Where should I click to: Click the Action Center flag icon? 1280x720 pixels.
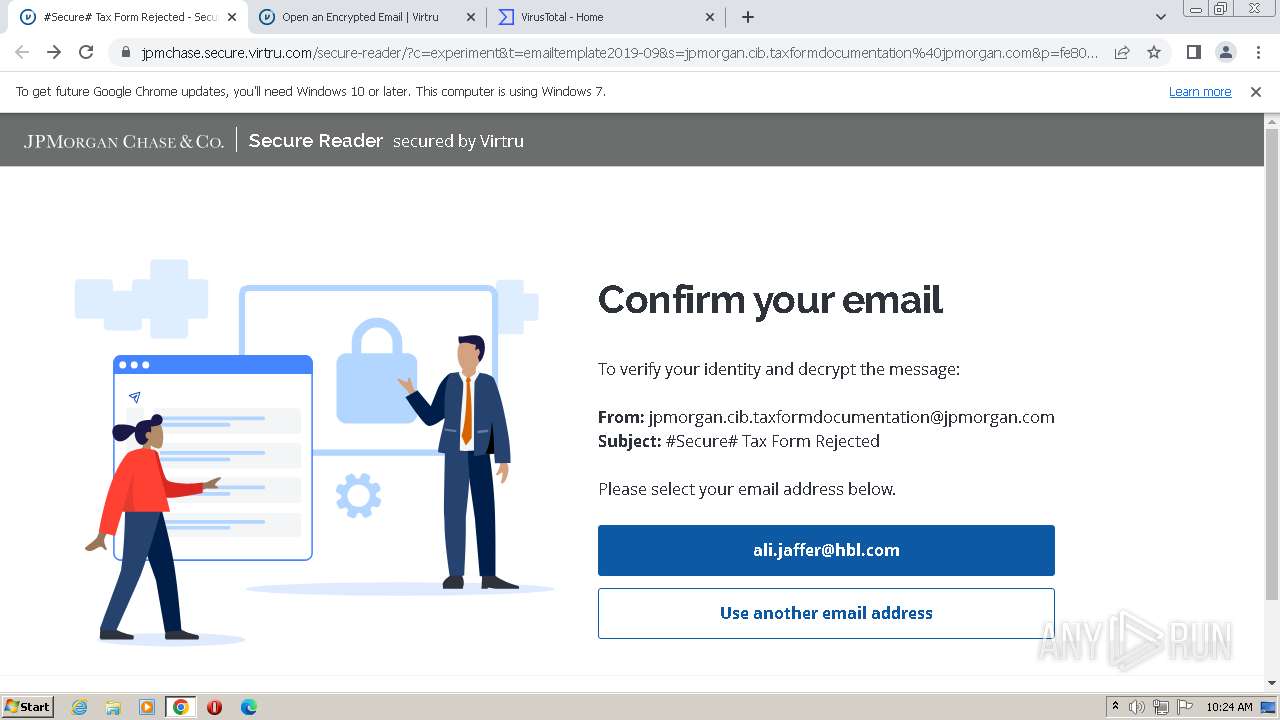(x=1184, y=707)
